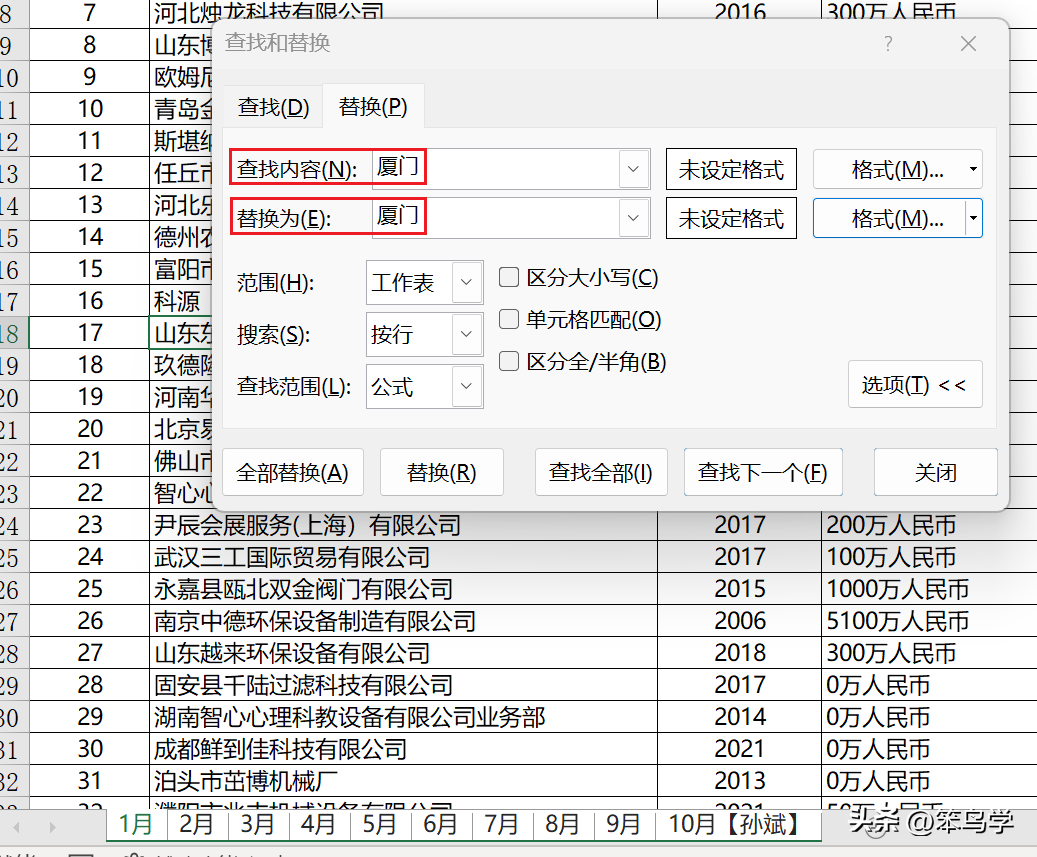1037x857 pixels.
Task: Switch to the 5月 sheet tab
Action: [379, 825]
